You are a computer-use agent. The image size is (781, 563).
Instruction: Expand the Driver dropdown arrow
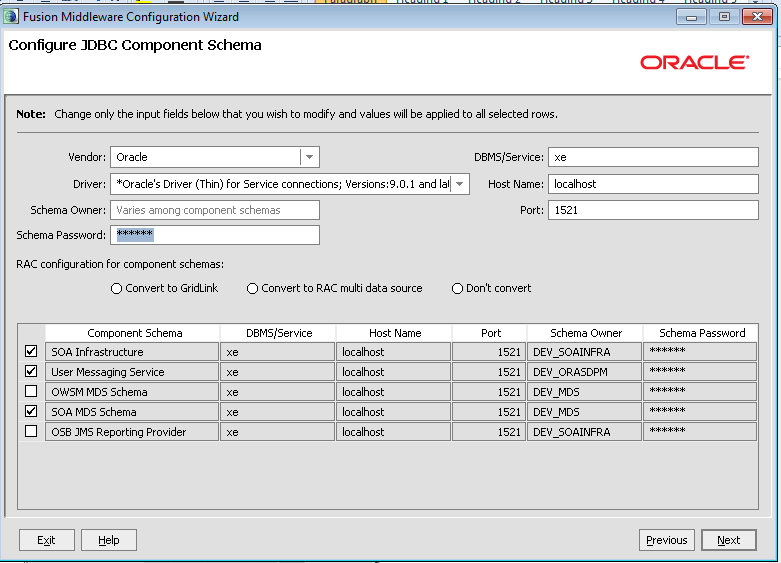tap(459, 184)
